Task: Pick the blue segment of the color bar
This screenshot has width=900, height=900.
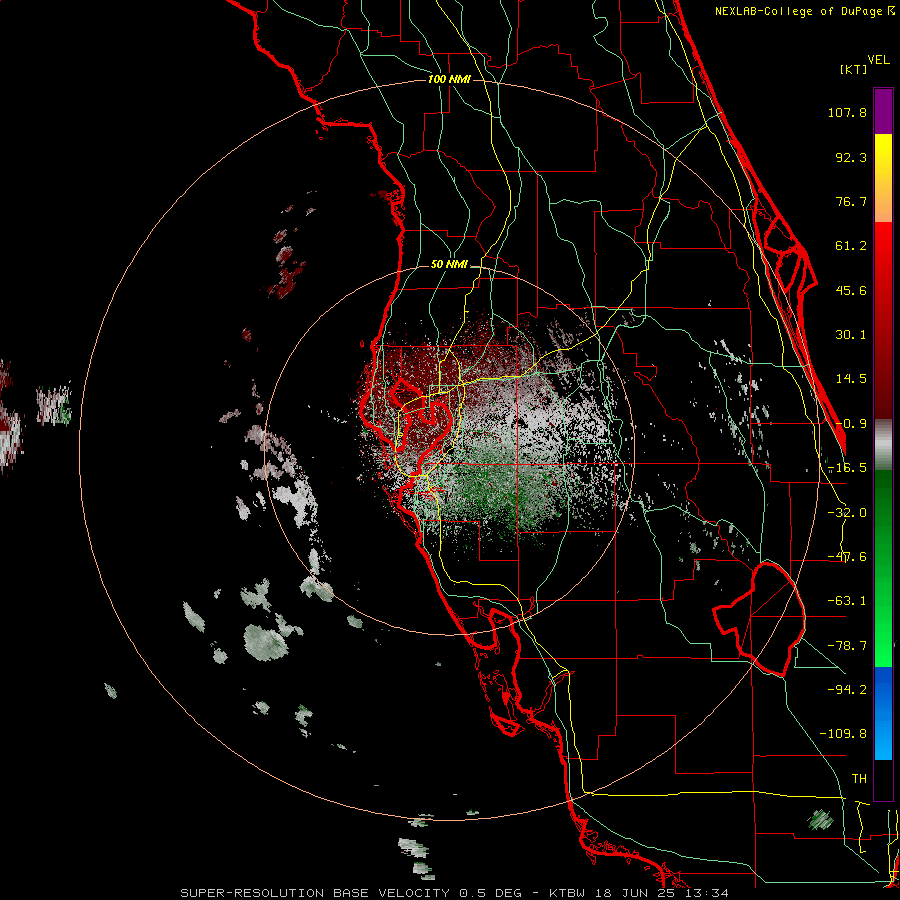Action: (883, 713)
